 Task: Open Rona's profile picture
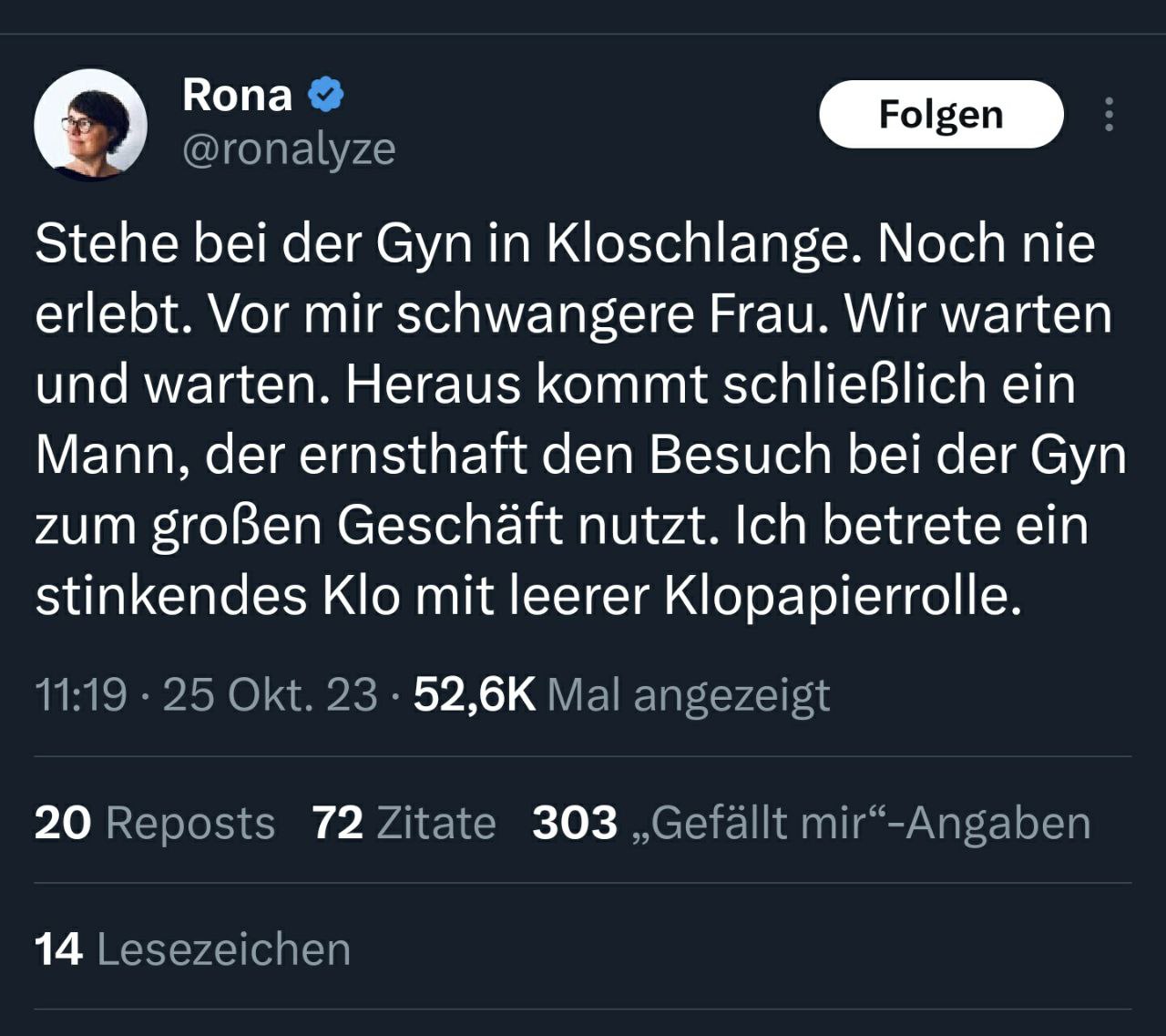90,124
